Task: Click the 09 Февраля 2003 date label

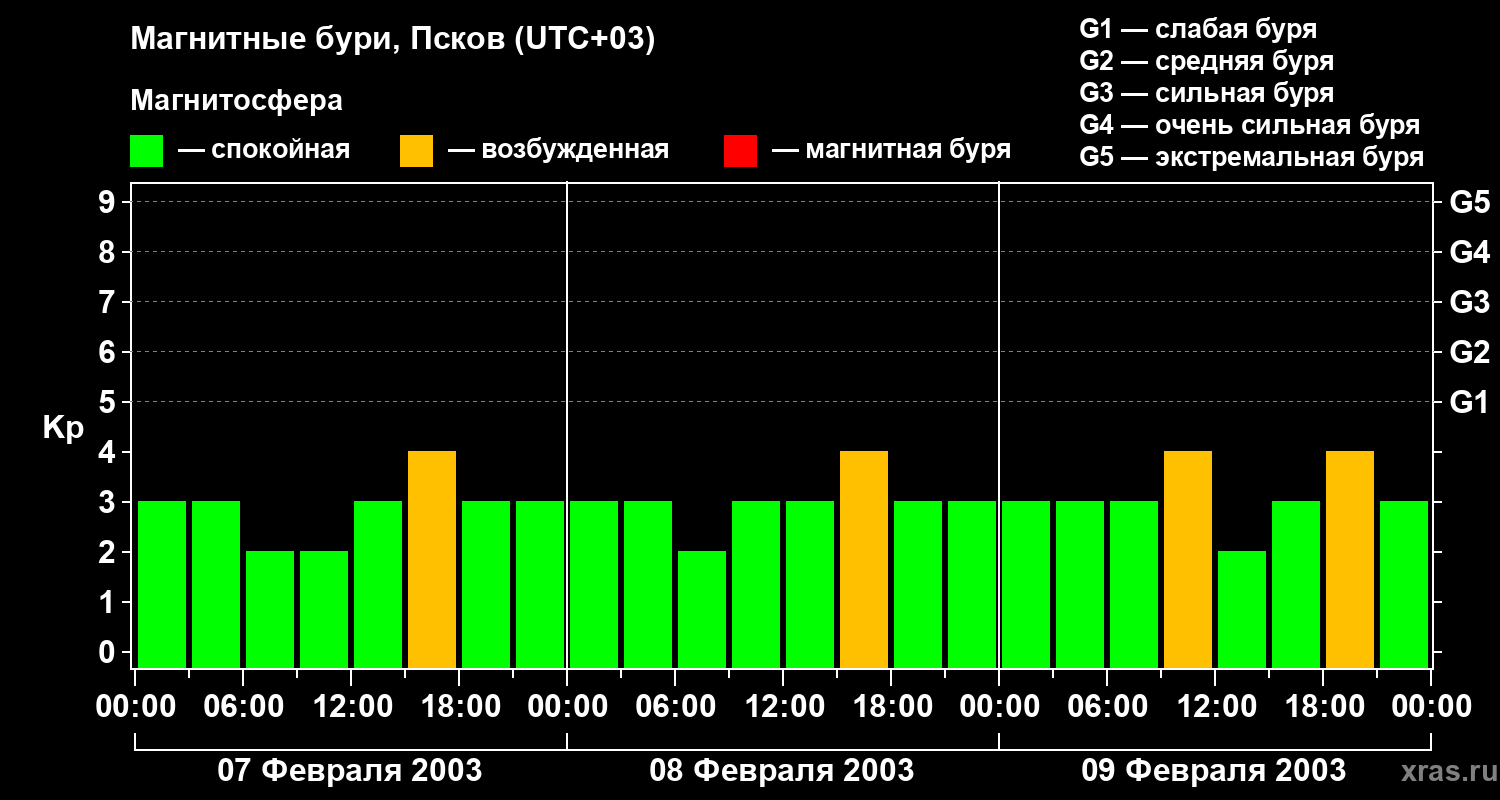Action: click(1214, 771)
